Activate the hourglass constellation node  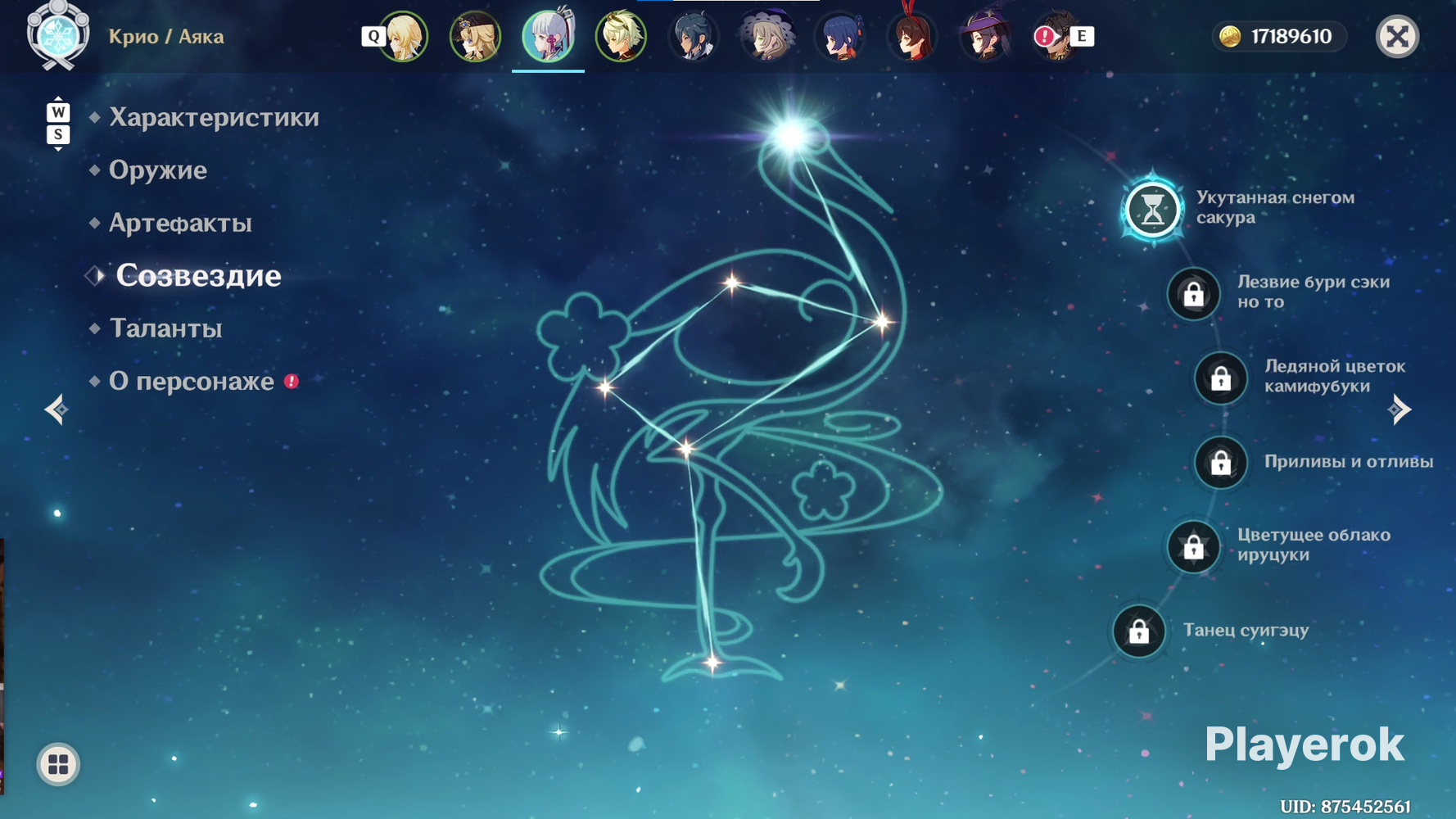click(1152, 210)
